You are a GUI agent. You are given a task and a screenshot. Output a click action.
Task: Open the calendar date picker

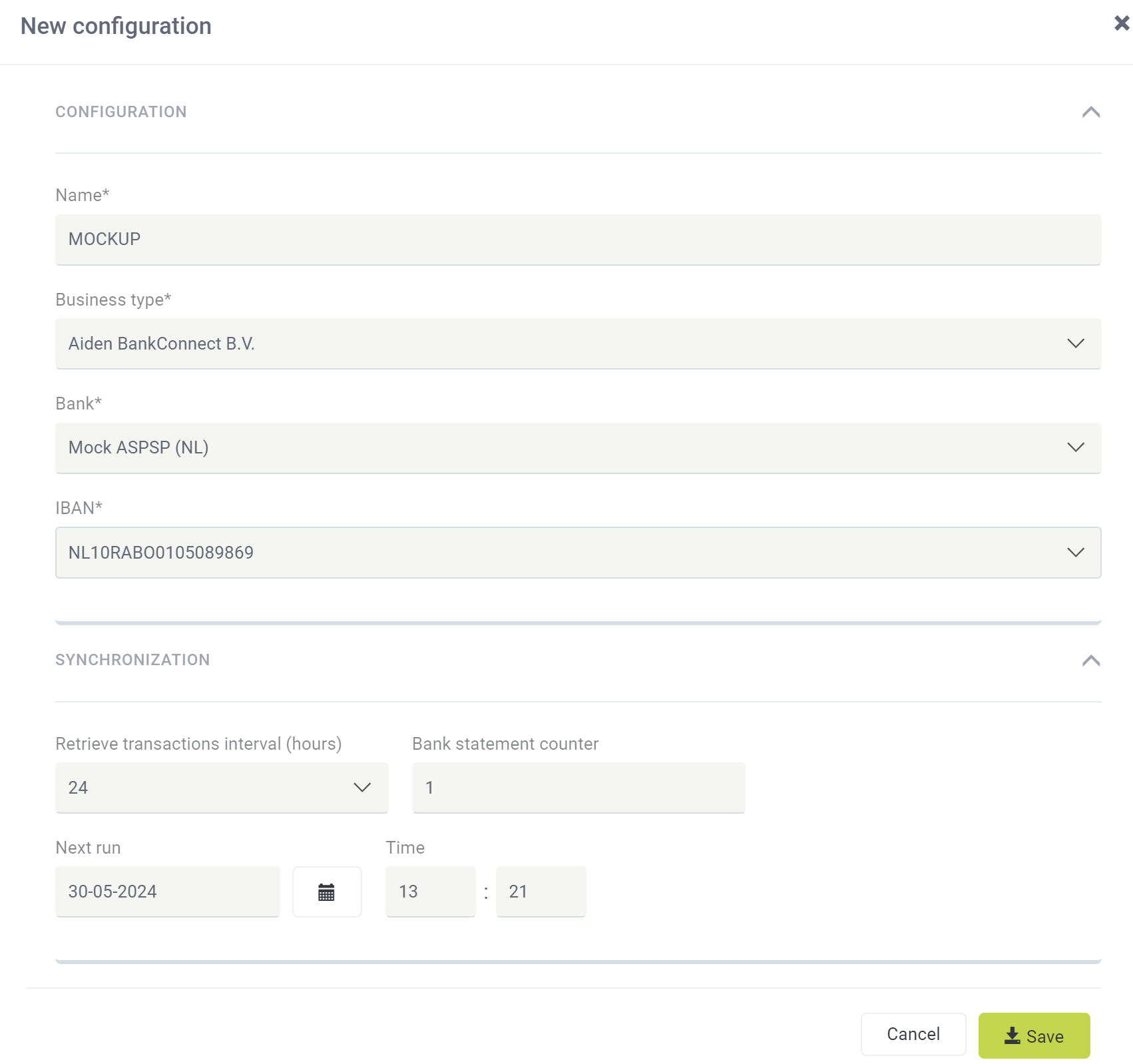[326, 892]
